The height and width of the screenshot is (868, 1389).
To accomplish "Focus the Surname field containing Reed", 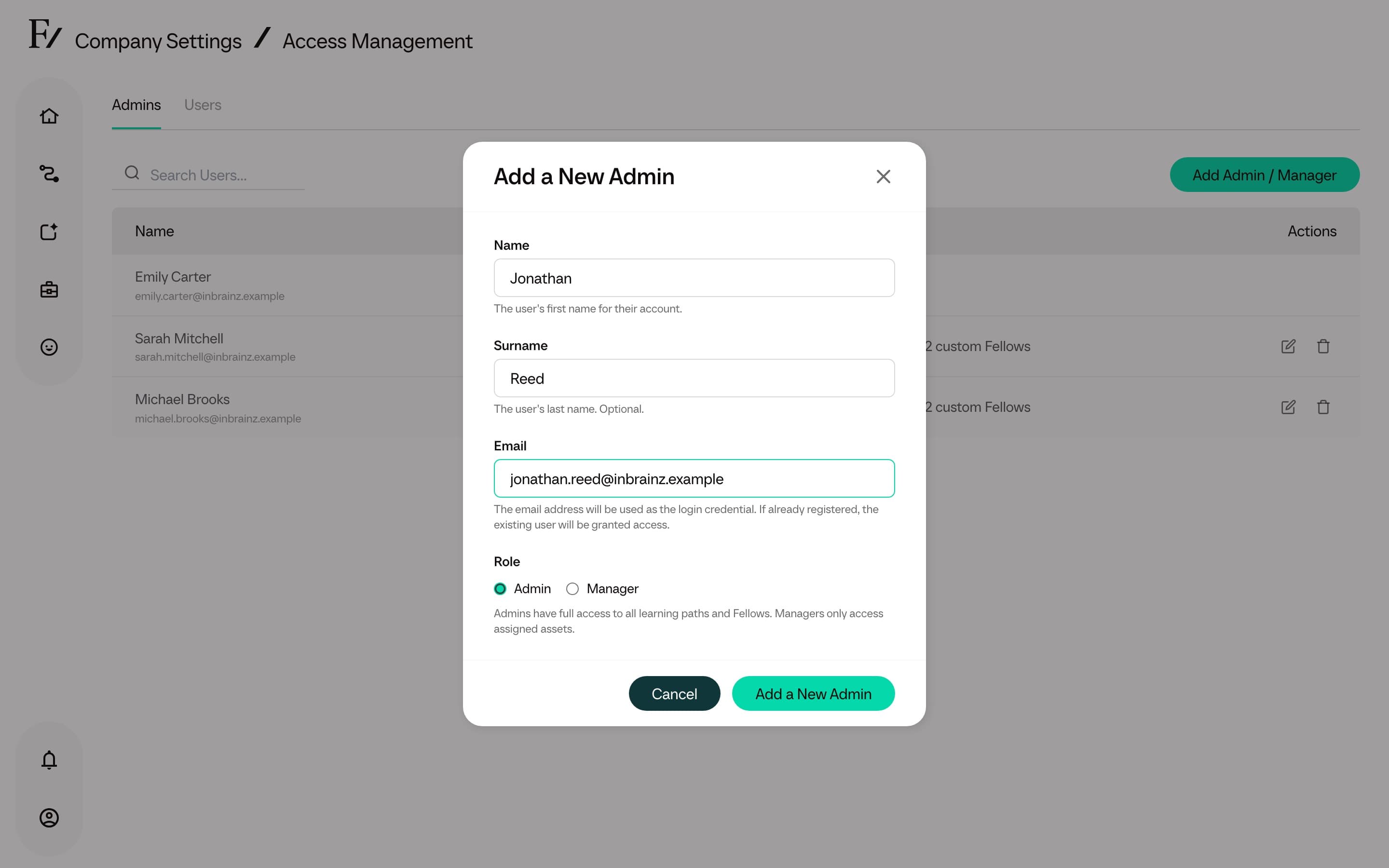I will [694, 379].
